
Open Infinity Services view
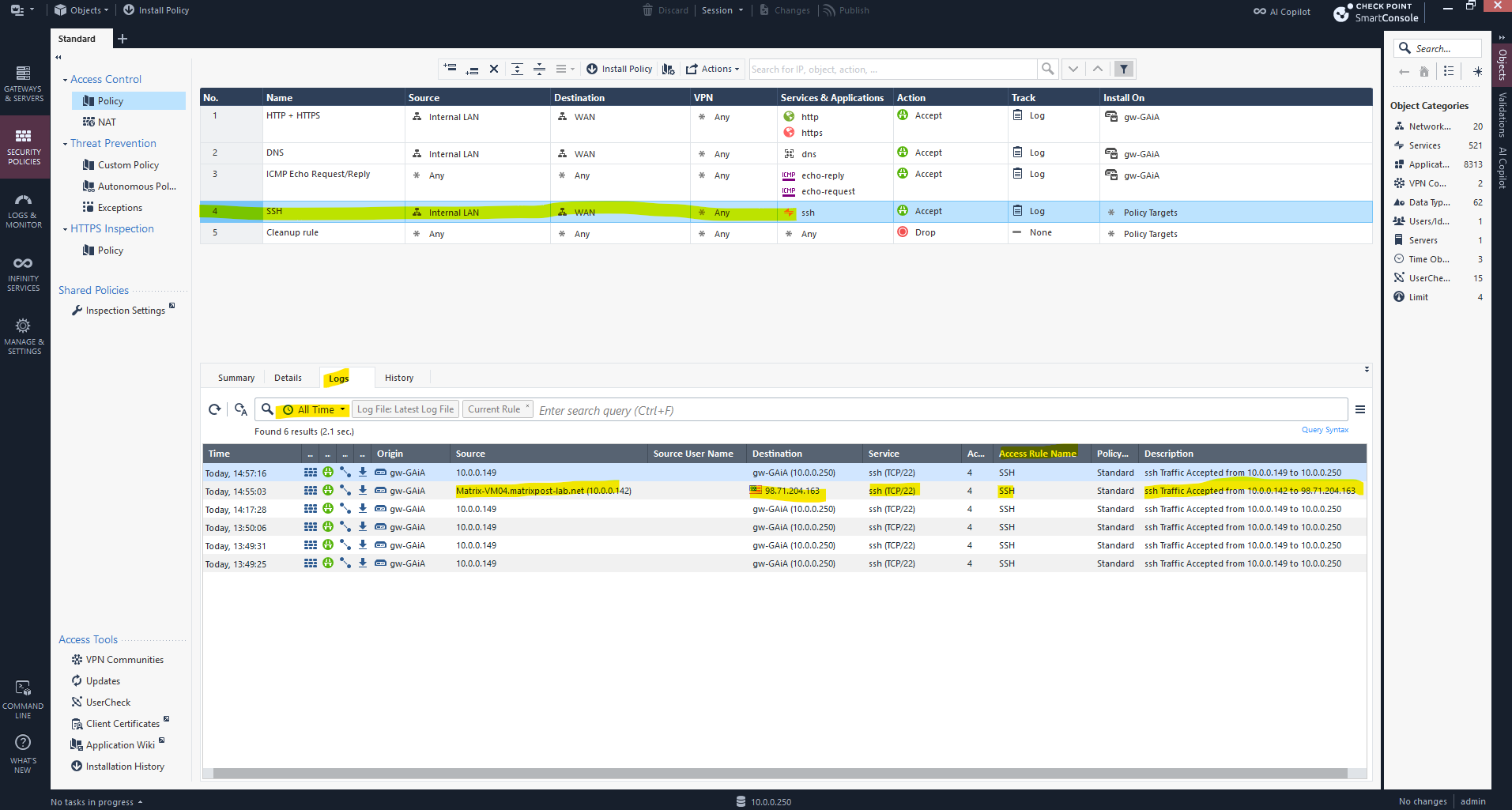(24, 273)
